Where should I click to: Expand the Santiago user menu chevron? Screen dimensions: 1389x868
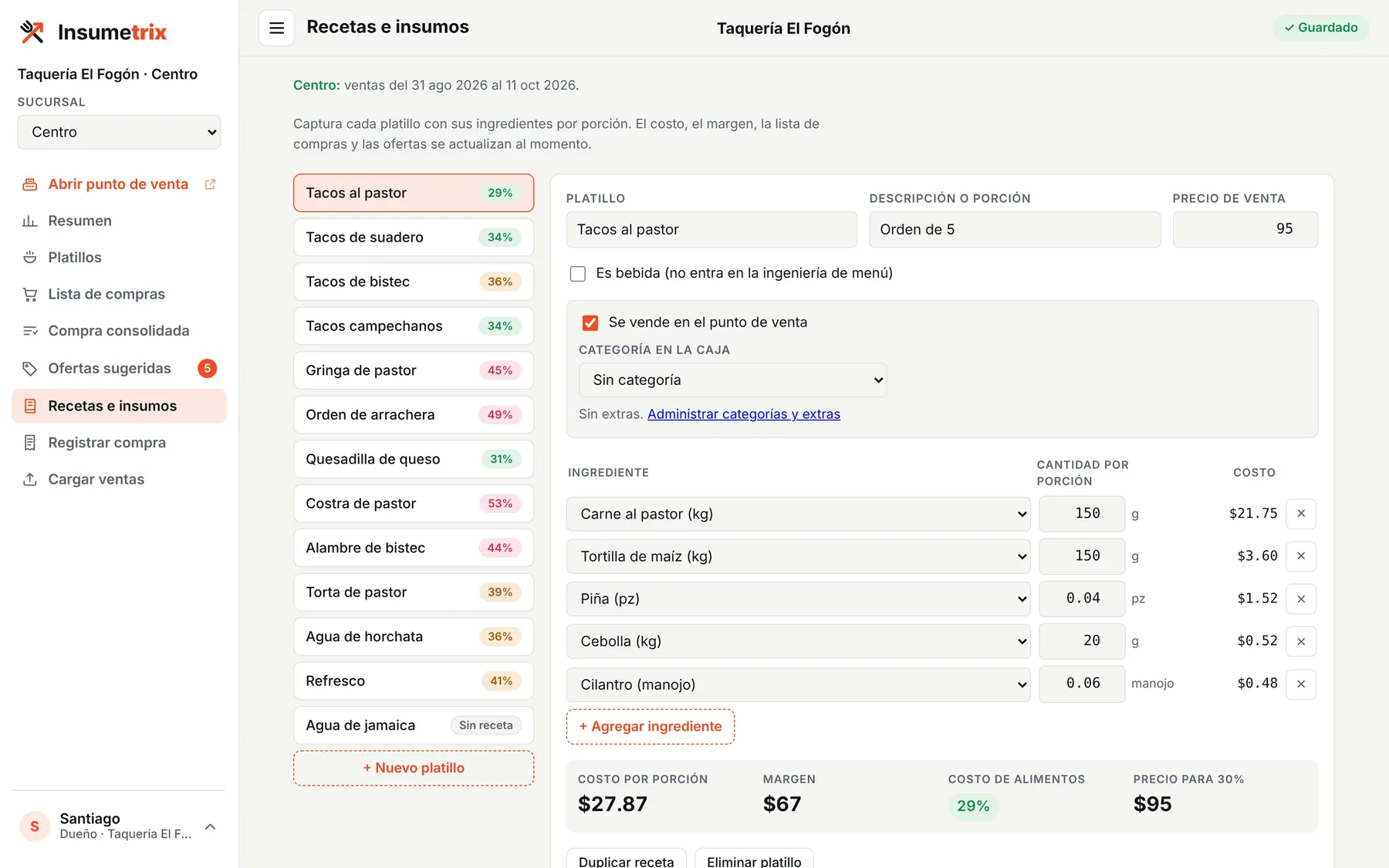click(x=210, y=826)
